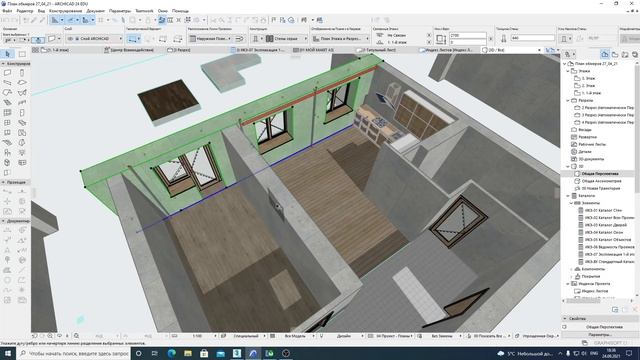Collapse the Разрезы folder in the Navigator
The width and height of the screenshot is (640, 360).
point(568,100)
